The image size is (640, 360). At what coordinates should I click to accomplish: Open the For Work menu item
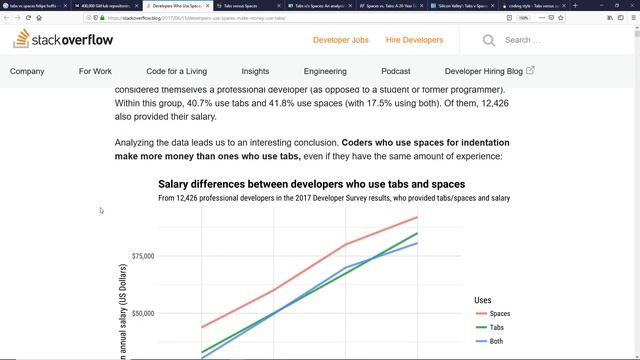click(95, 71)
